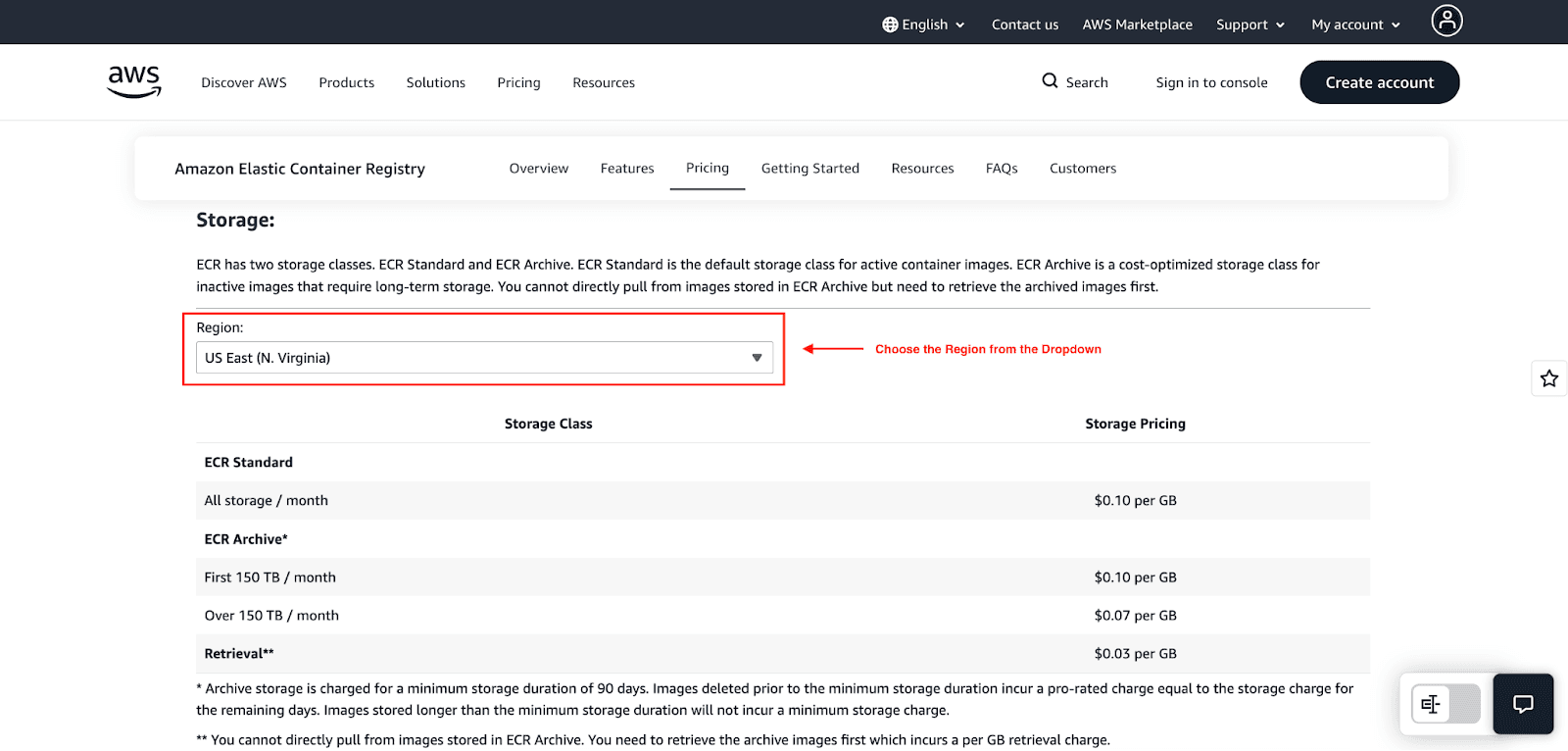The width and height of the screenshot is (1568, 751).
Task: Click Sign in to console
Action: 1211,82
